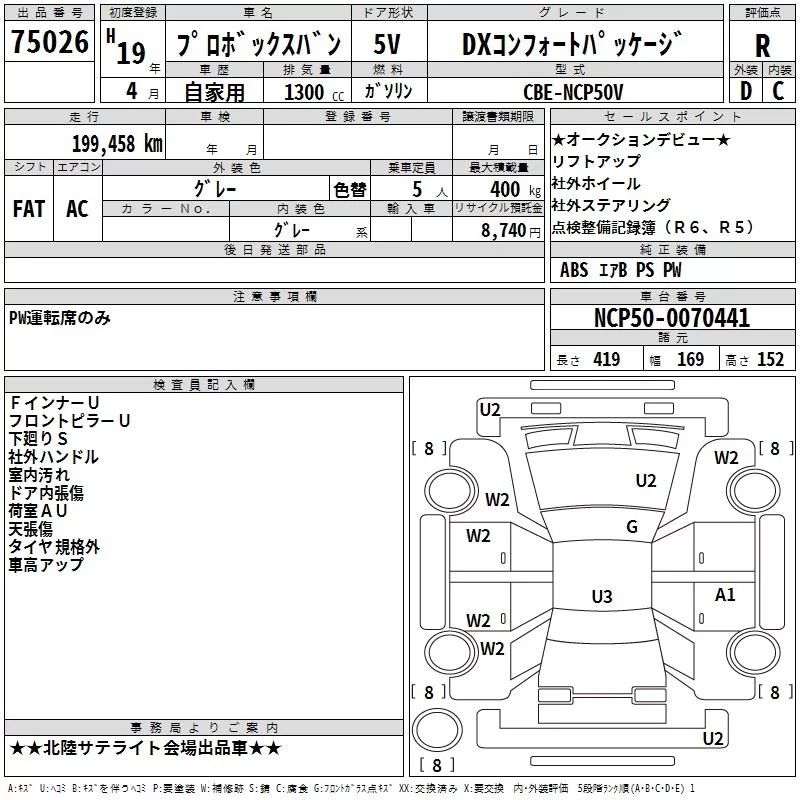Click the recycle deposit 8,740円
800x800 pixels.
pos(511,231)
